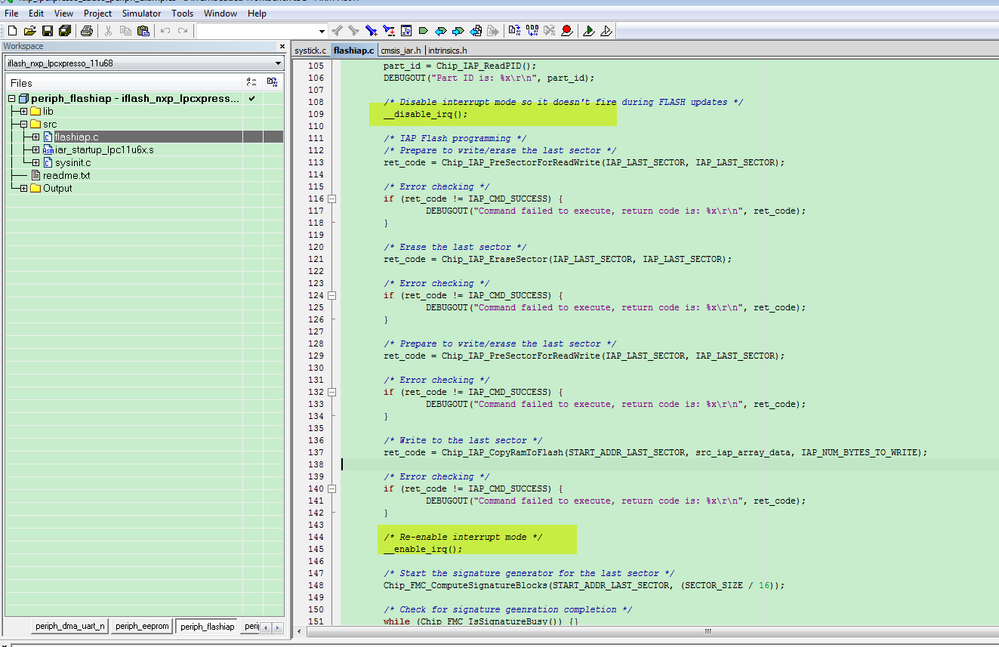Click the Navigate Forward icon

[x=492, y=31]
